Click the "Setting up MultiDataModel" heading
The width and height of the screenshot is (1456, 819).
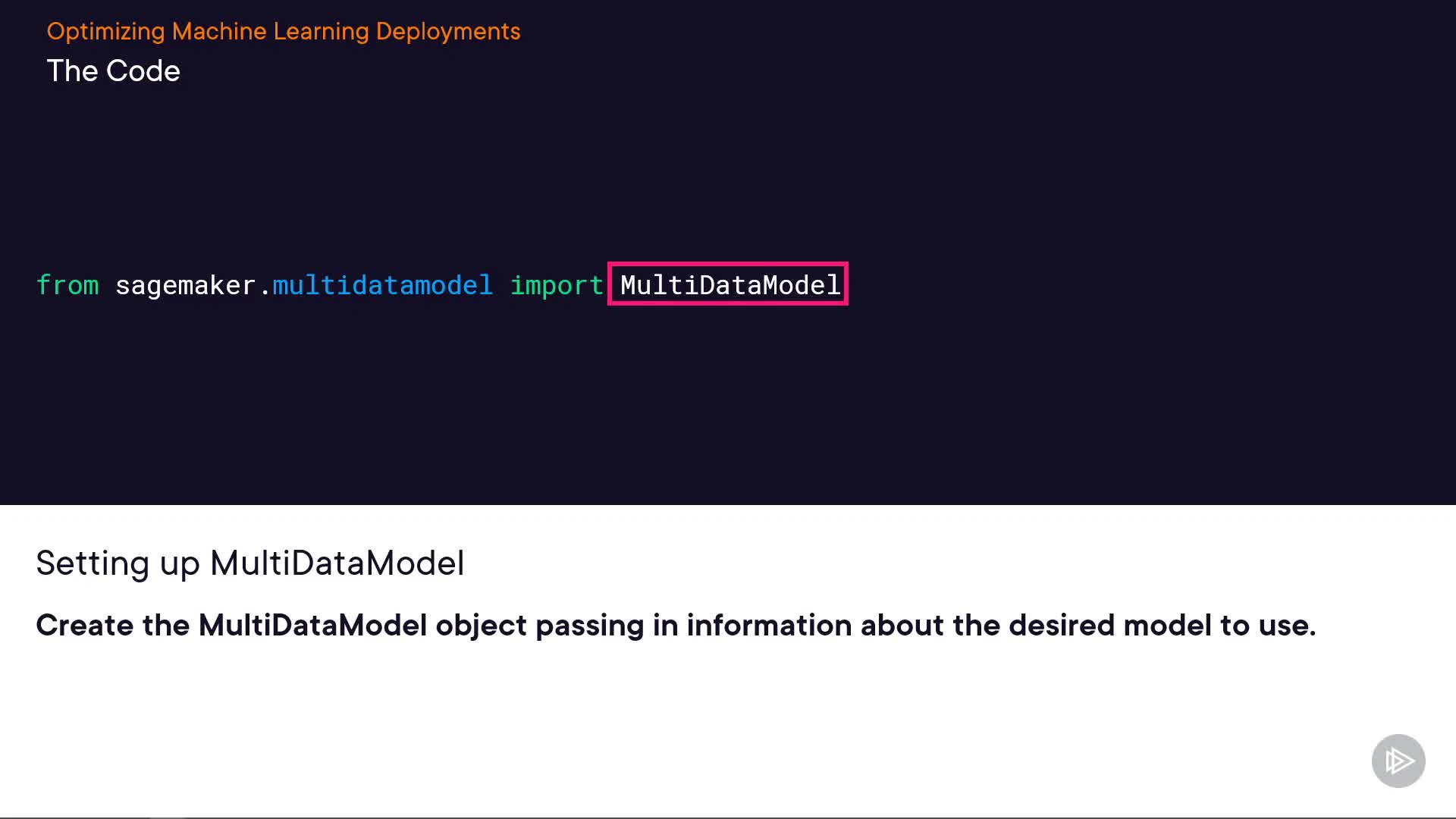pos(250,563)
